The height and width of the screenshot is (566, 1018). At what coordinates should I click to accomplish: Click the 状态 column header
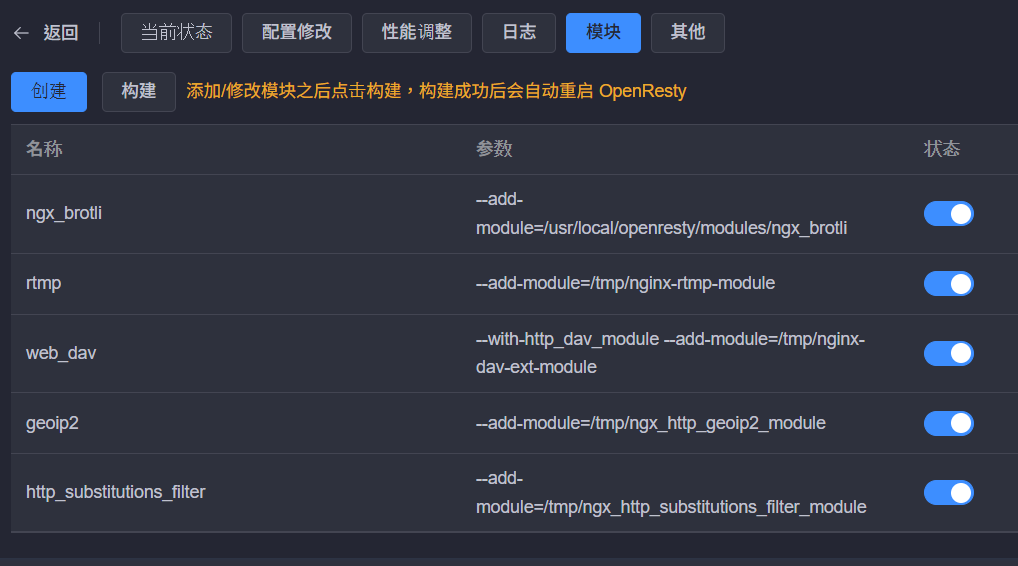point(942,149)
